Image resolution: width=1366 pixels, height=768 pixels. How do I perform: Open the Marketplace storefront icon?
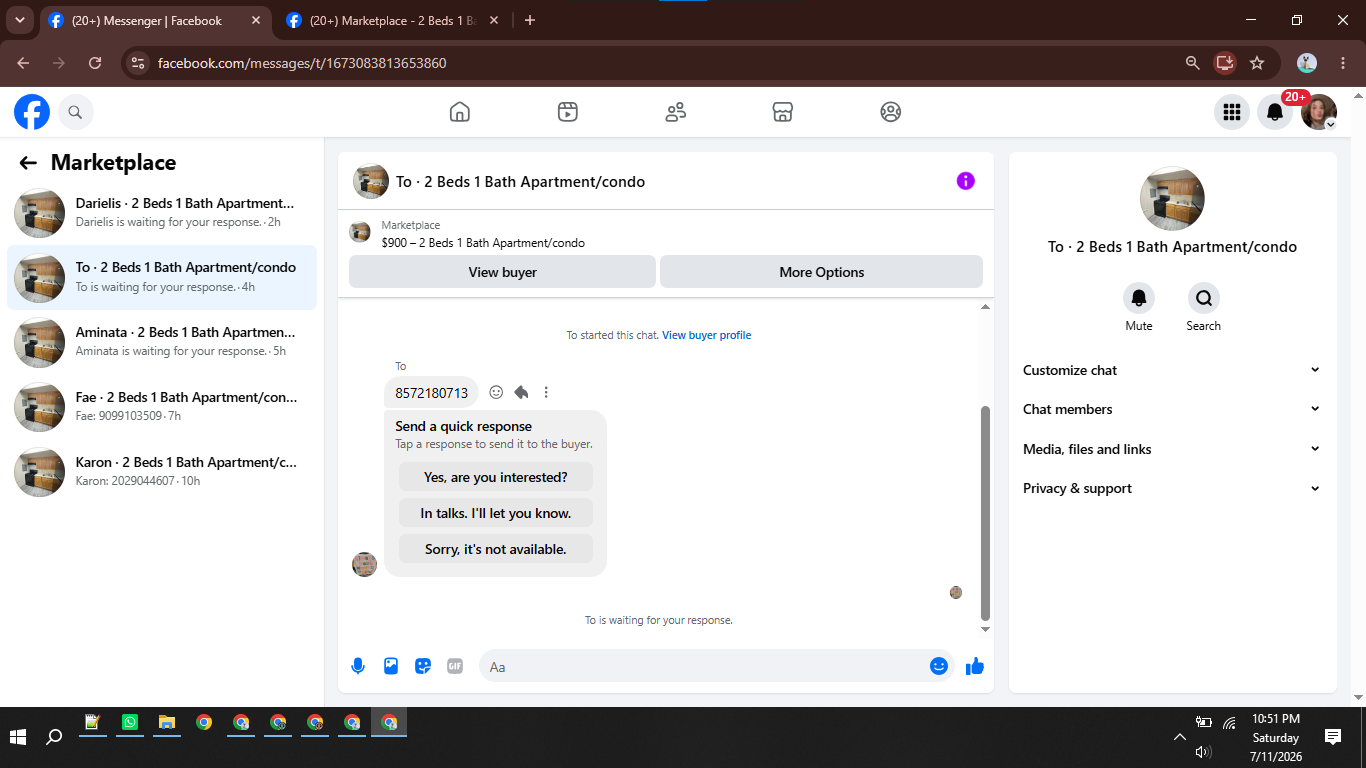click(783, 112)
